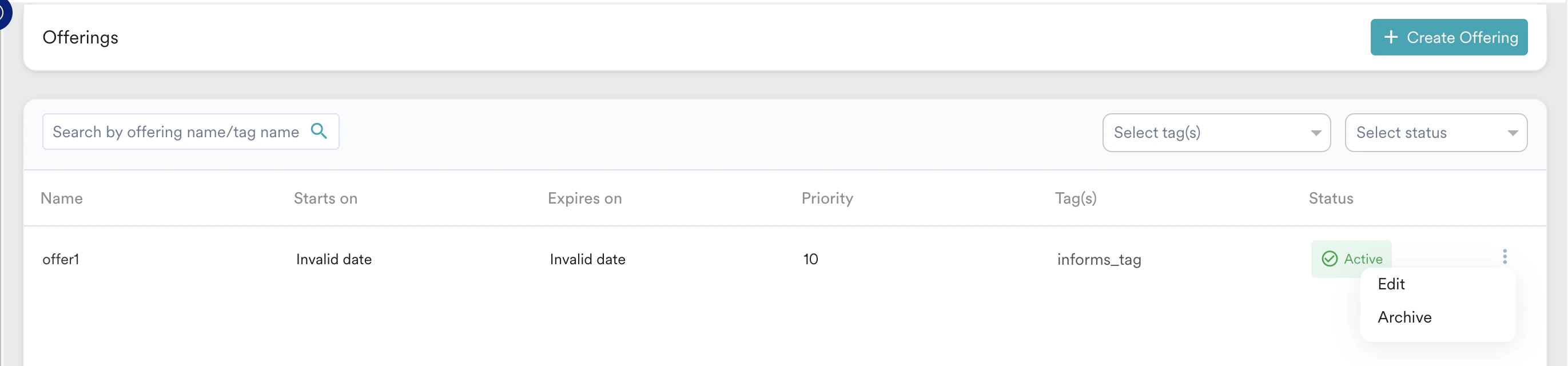Click the green checkmark Active icon
Screen dimensions: 1568x366
point(1329,259)
